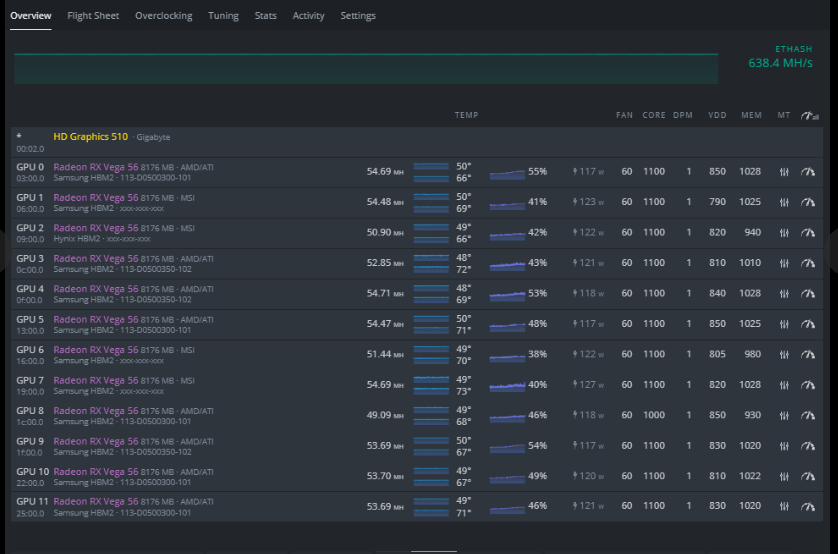Click overclock gauge icon for GPU 8
838x554 pixels.
pyautogui.click(x=808, y=416)
